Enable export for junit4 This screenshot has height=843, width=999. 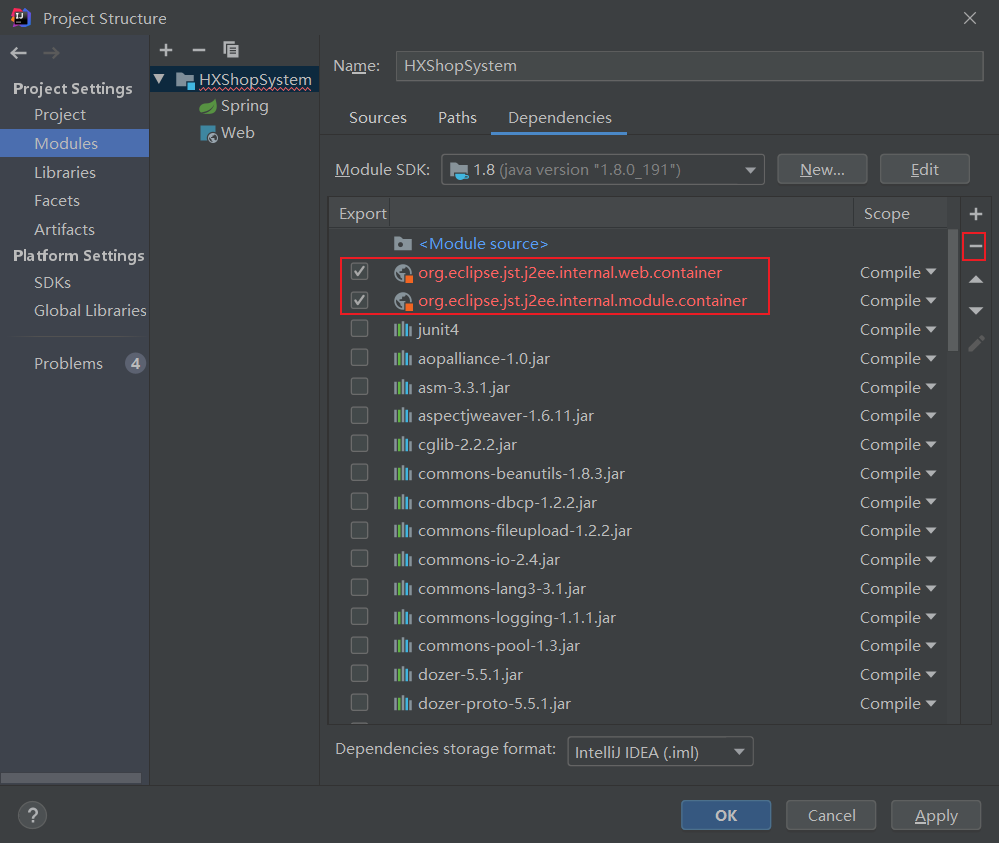click(x=360, y=329)
